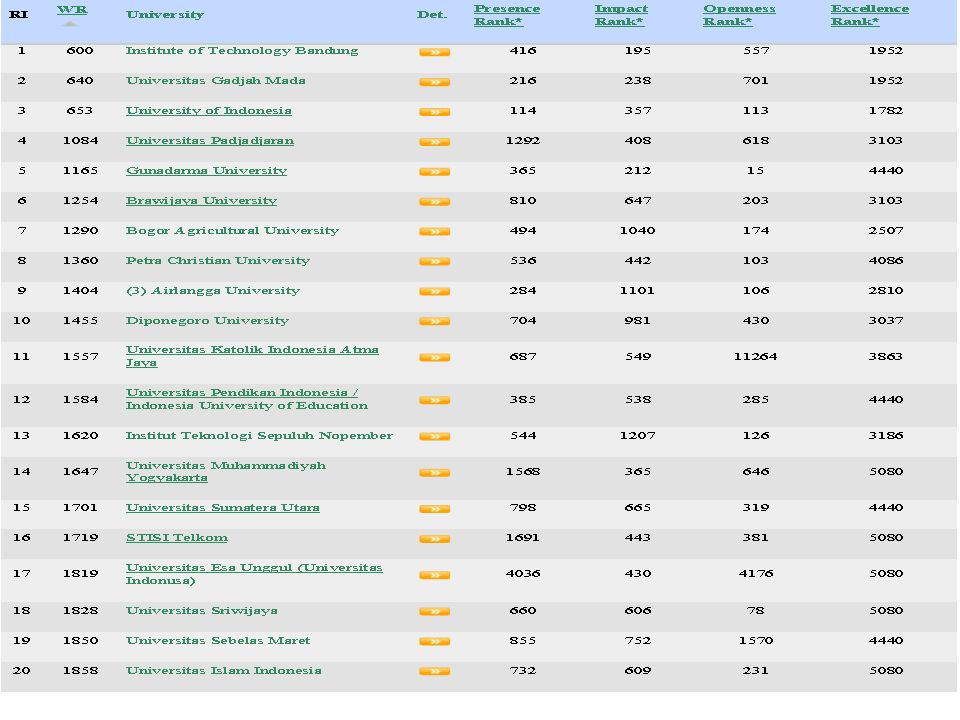960x720 pixels.
Task: Select the excellence rank value 1782
Action: pos(885,111)
